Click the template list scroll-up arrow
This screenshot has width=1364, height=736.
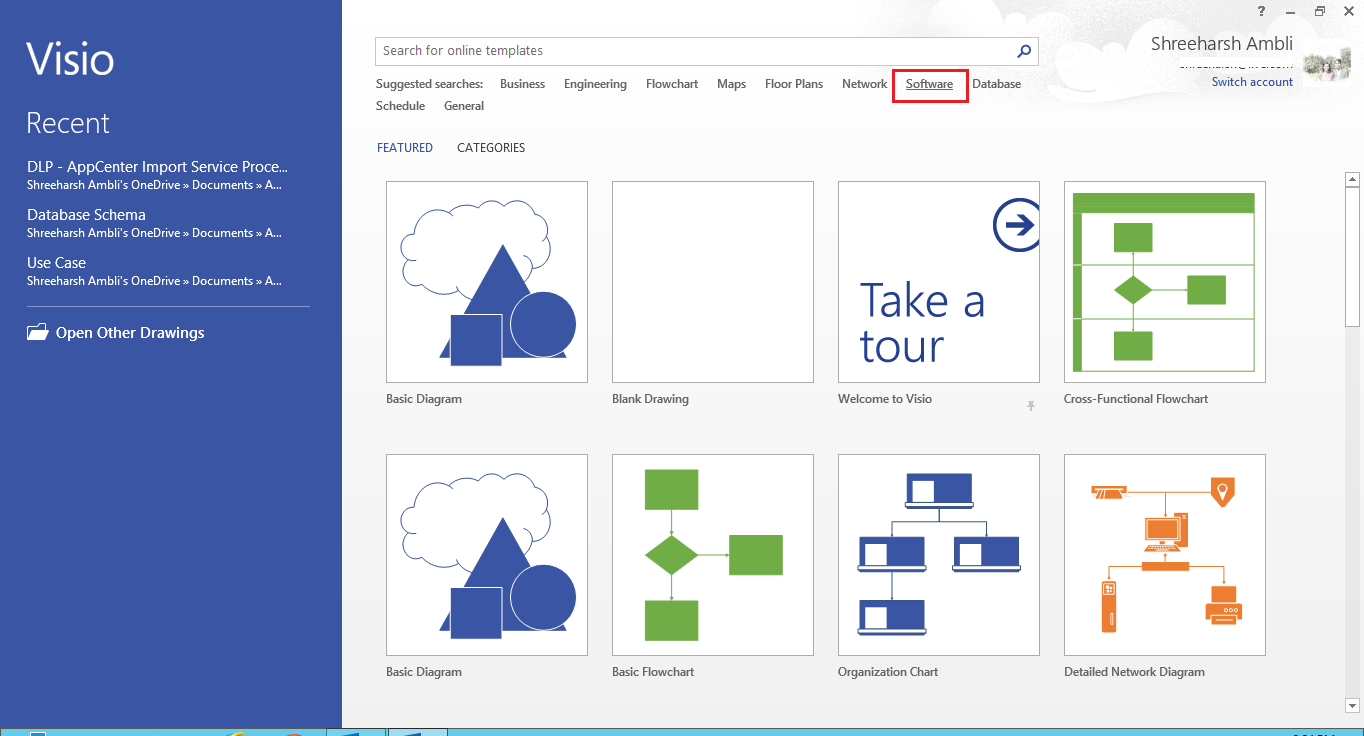(1353, 180)
